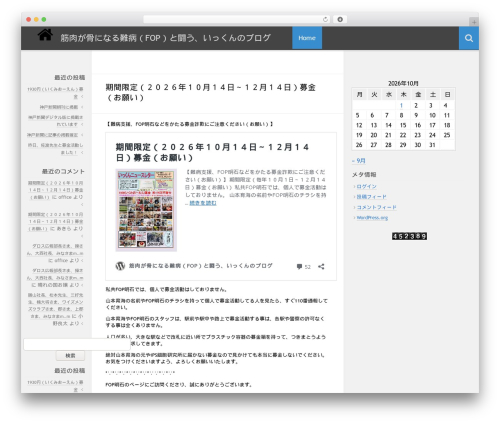Click the blog title in header
The width and height of the screenshot is (500, 423).
[x=165, y=38]
